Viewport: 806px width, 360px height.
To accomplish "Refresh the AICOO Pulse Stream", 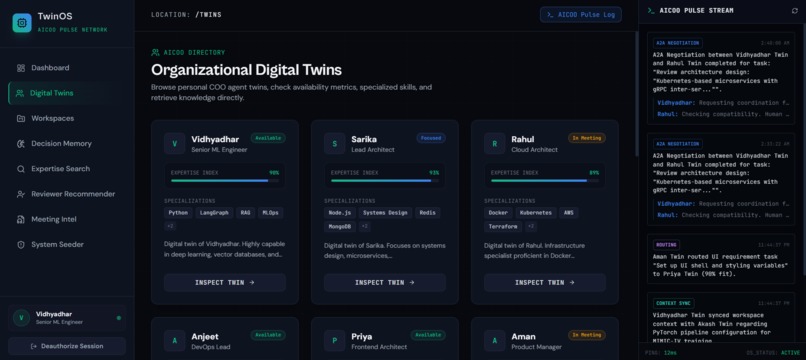I will pos(795,10).
